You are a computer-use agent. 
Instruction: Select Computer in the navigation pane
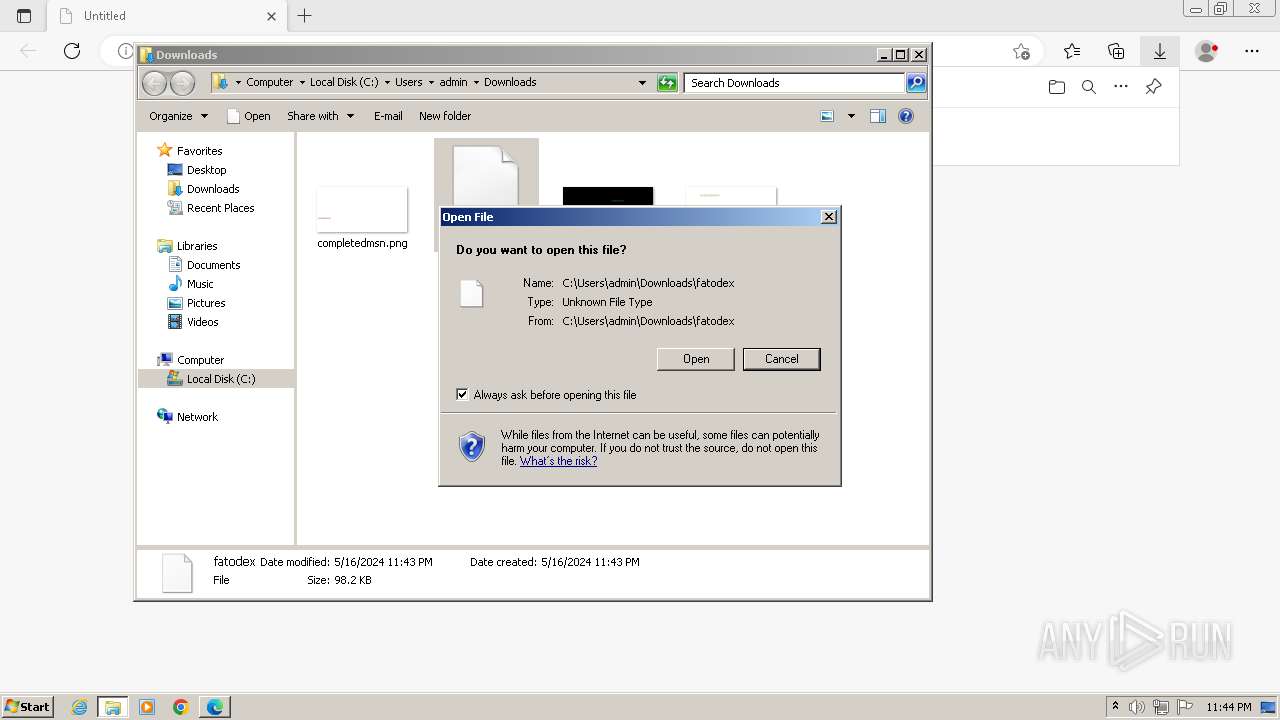(200, 360)
